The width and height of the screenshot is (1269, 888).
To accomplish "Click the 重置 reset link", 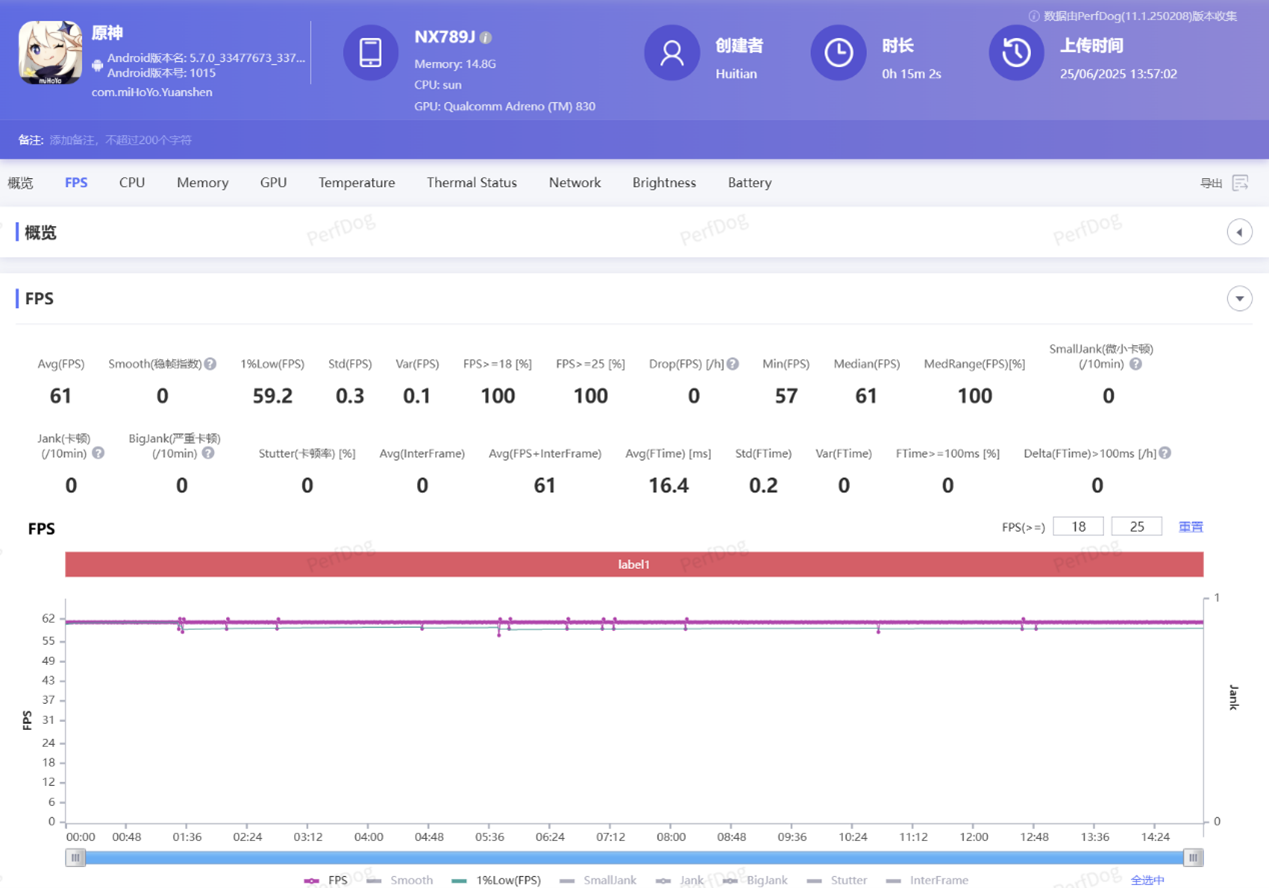I will [x=1191, y=527].
